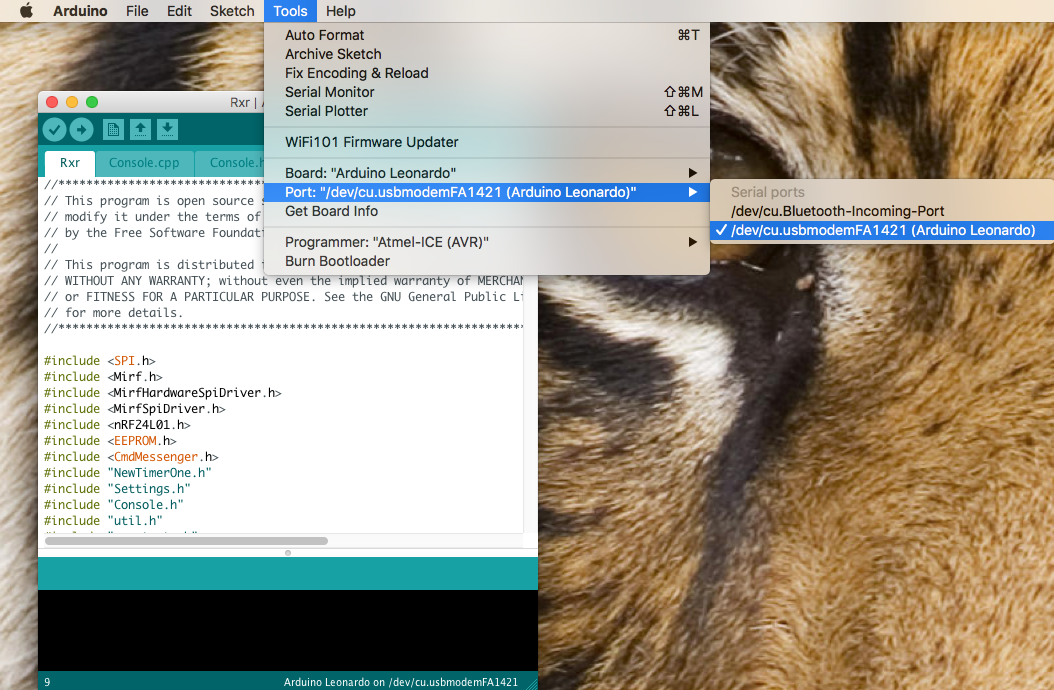The height and width of the screenshot is (690, 1054).
Task: Open the Serial Monitor
Action: 487,91
